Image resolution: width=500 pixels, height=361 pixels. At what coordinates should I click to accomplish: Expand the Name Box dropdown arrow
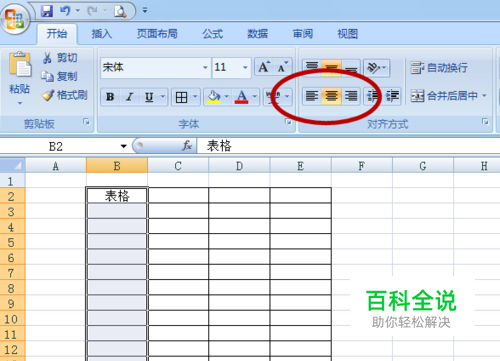[124, 146]
